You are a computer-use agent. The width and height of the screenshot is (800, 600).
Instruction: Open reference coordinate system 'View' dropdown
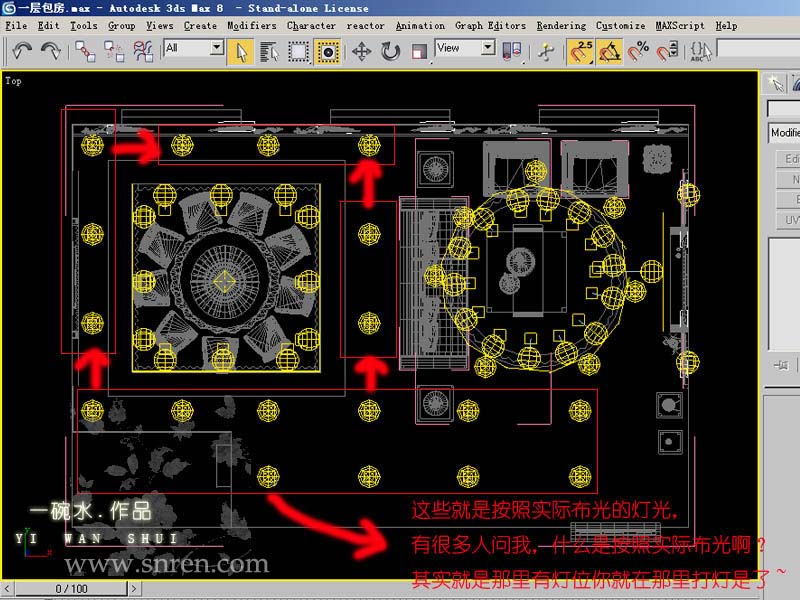click(466, 48)
